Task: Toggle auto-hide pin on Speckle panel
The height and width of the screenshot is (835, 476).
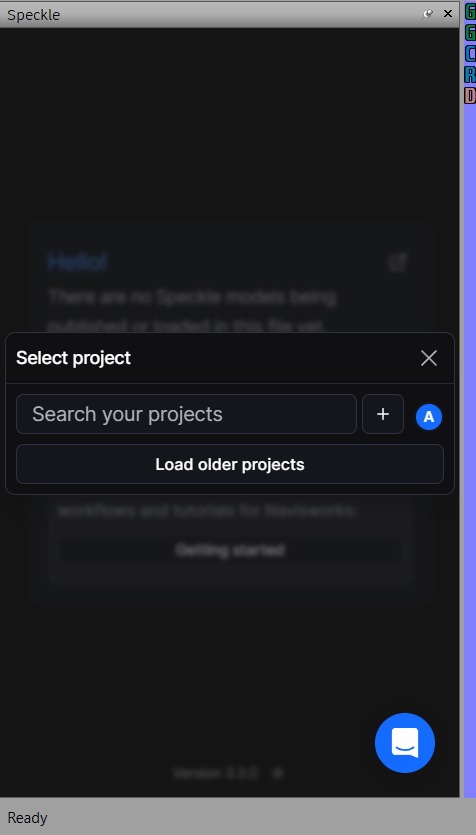Action: 427,14
